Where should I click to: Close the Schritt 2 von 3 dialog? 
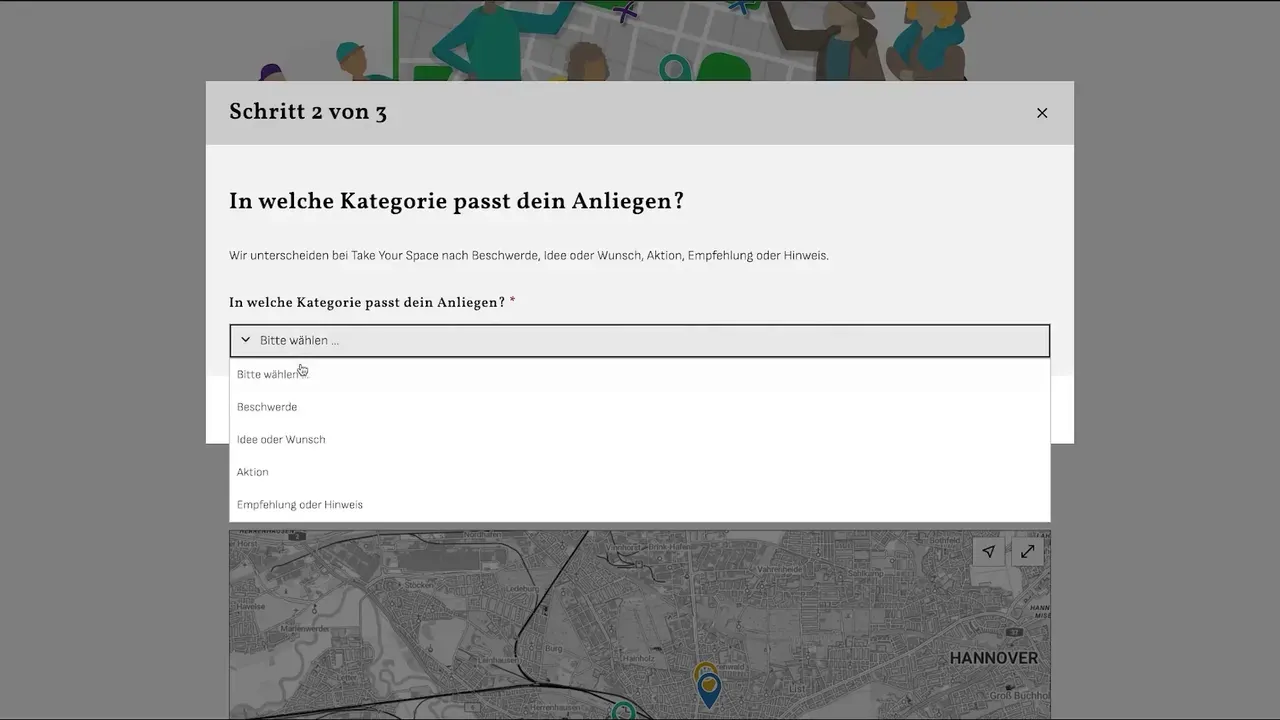(1042, 113)
